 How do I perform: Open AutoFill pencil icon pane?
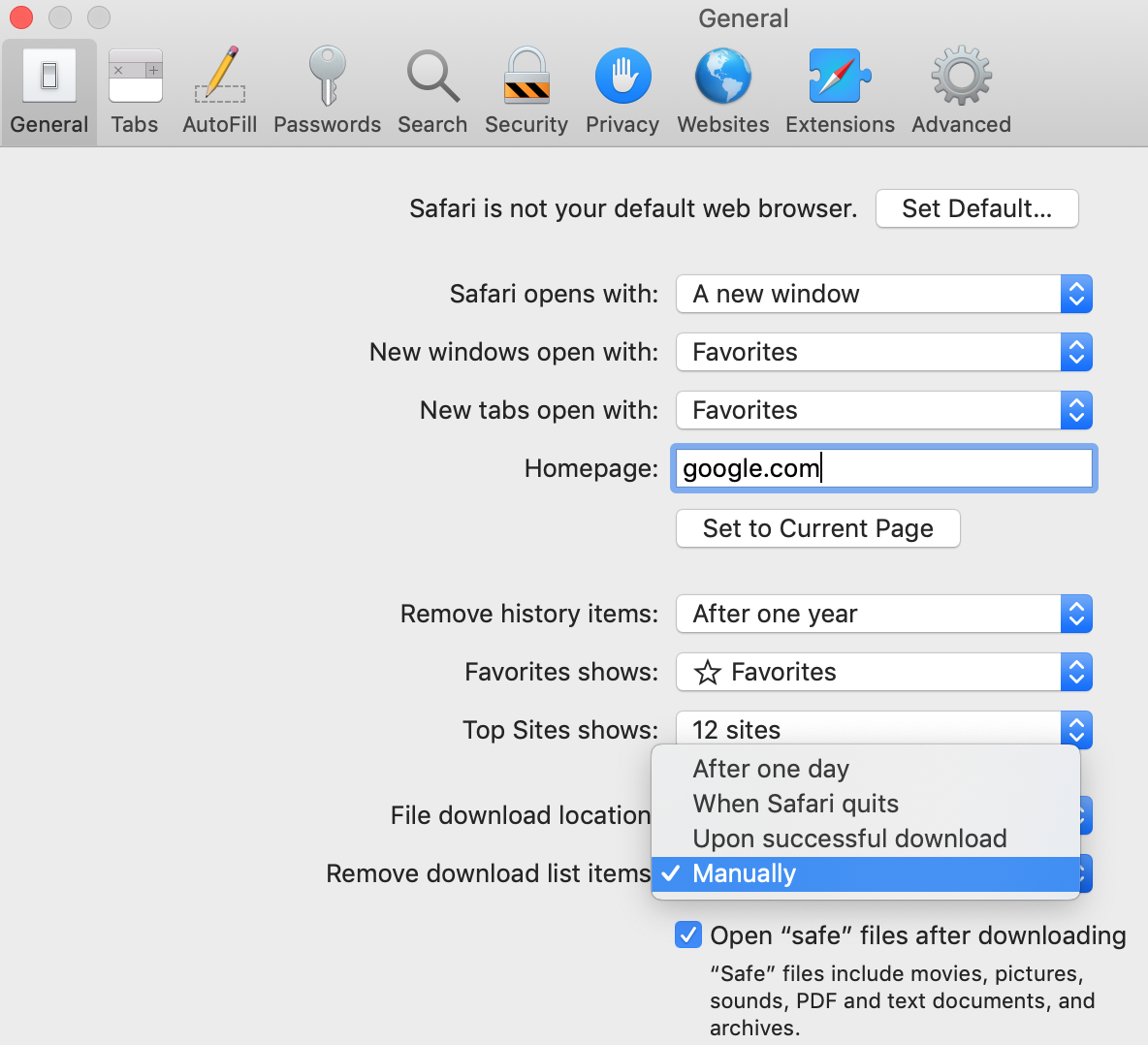coord(220,91)
